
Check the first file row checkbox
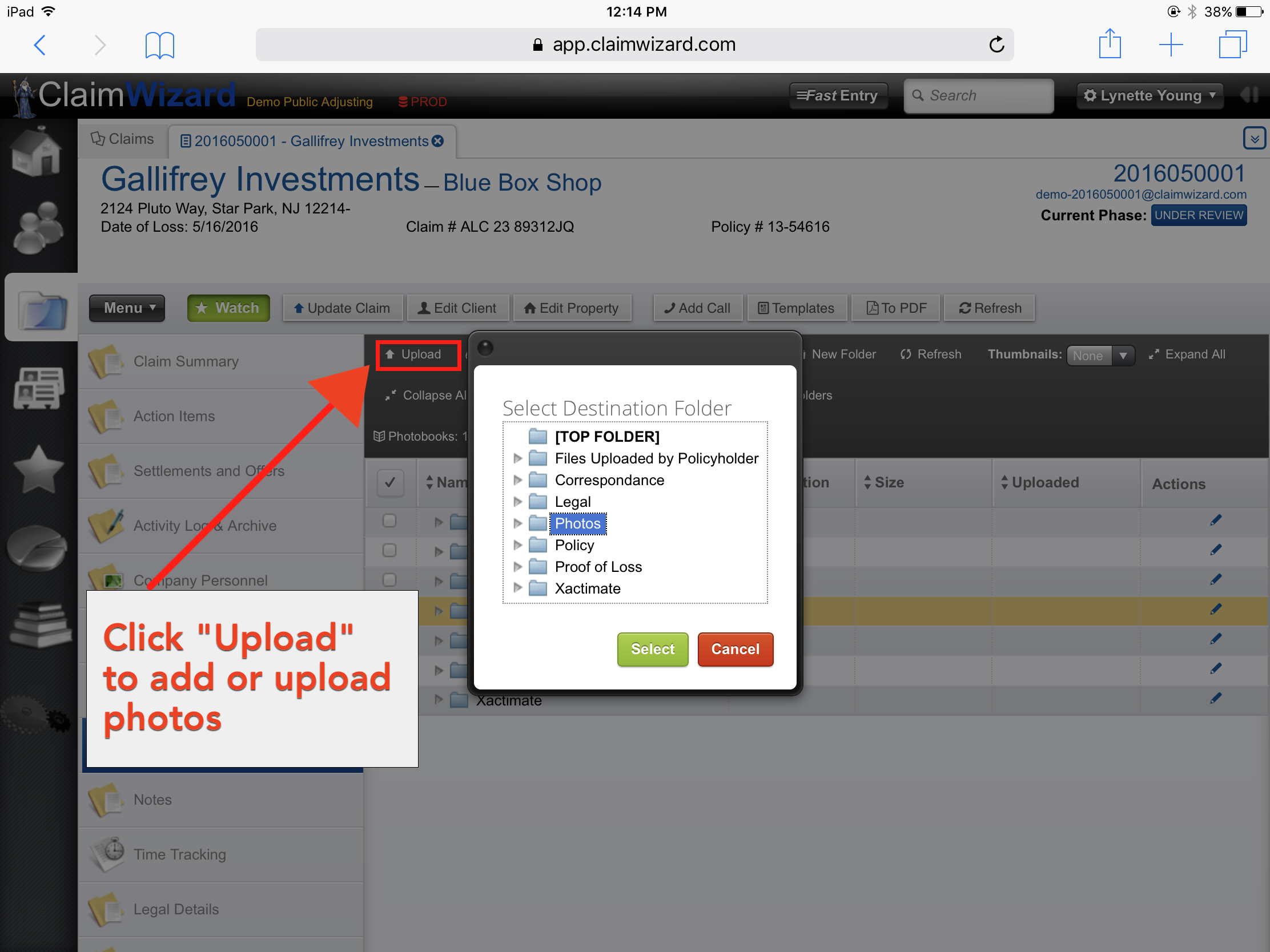click(x=389, y=521)
